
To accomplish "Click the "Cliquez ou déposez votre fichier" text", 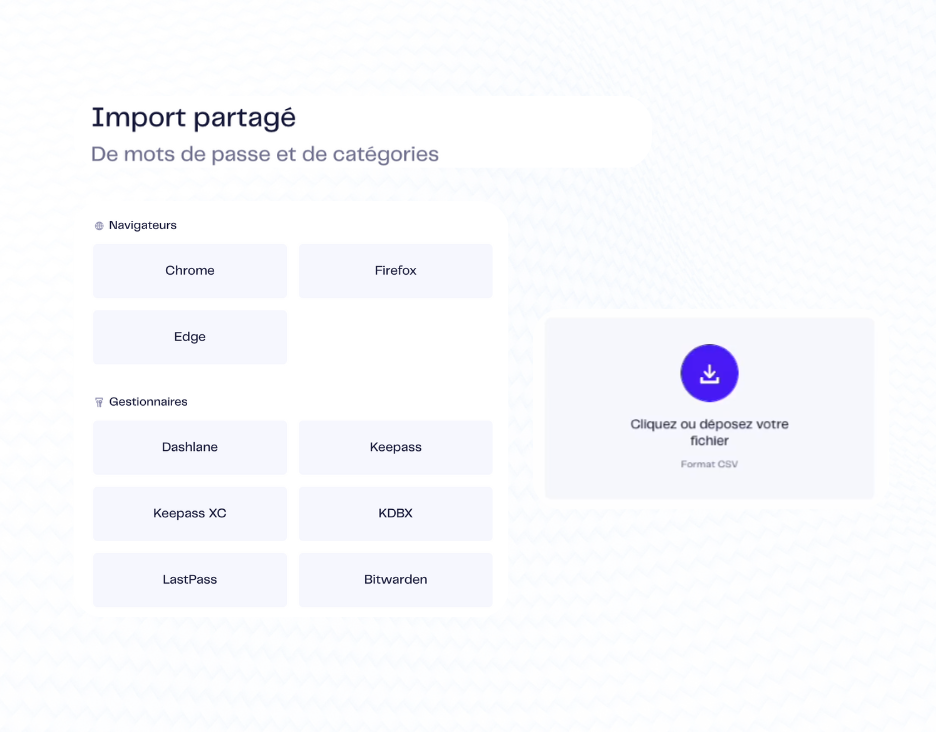I will coord(709,432).
